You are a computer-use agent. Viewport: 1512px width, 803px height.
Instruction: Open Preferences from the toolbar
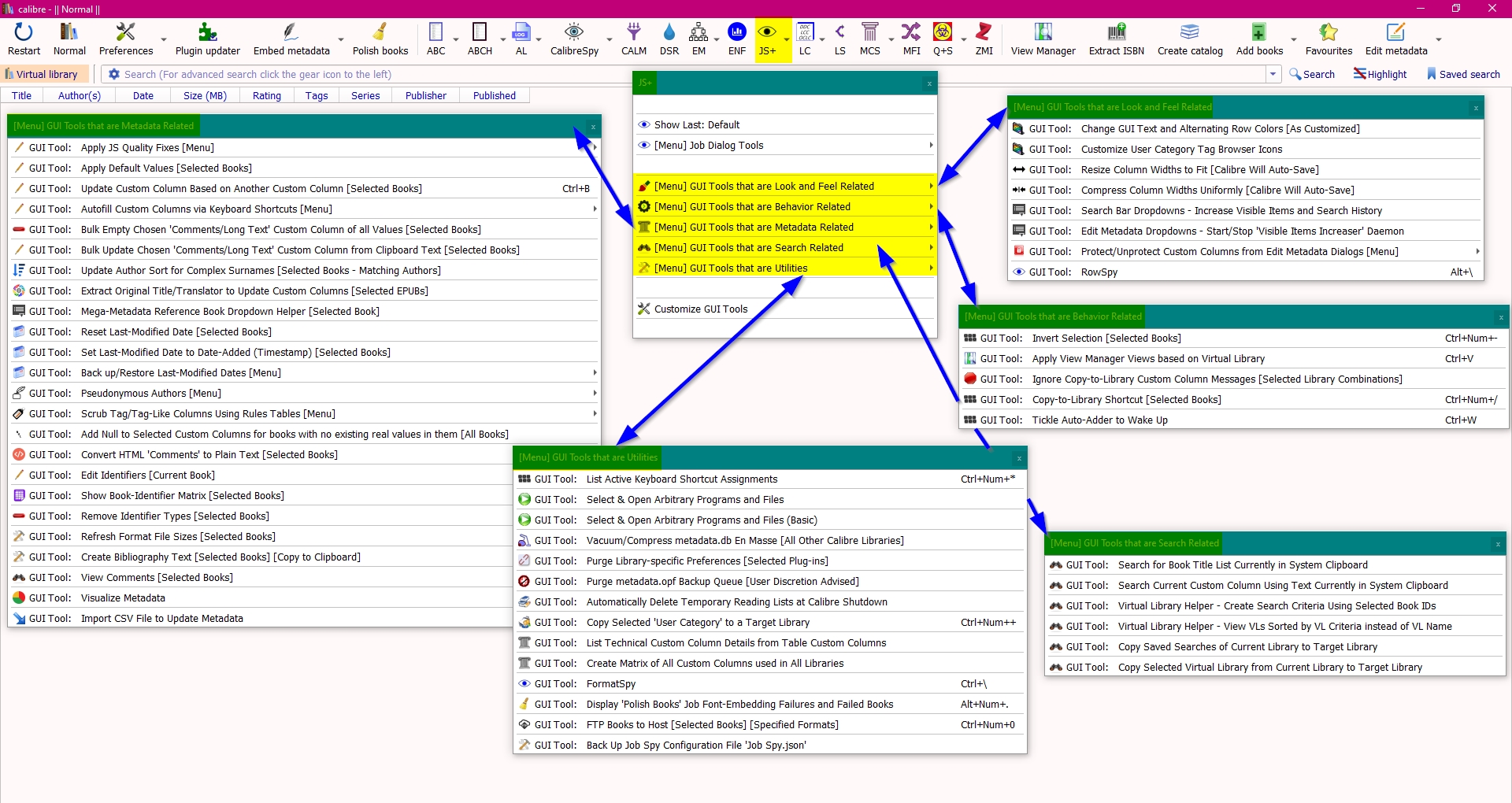(x=126, y=39)
